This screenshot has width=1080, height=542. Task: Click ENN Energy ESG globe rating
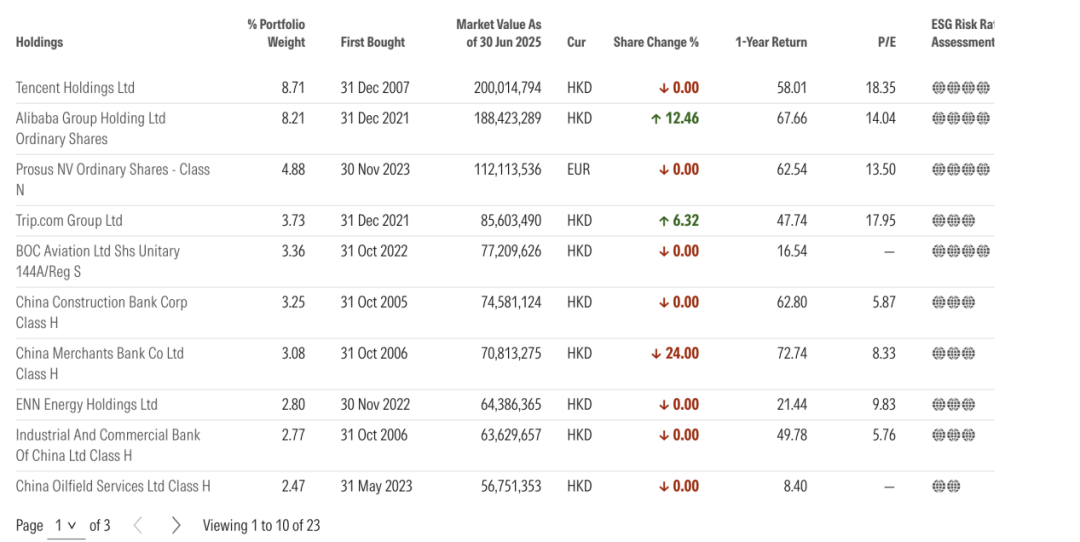tap(953, 405)
